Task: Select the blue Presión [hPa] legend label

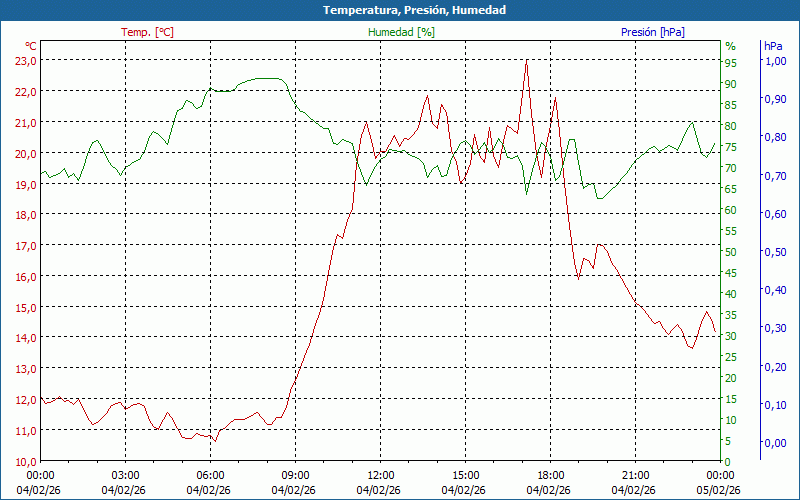Action: pos(652,32)
